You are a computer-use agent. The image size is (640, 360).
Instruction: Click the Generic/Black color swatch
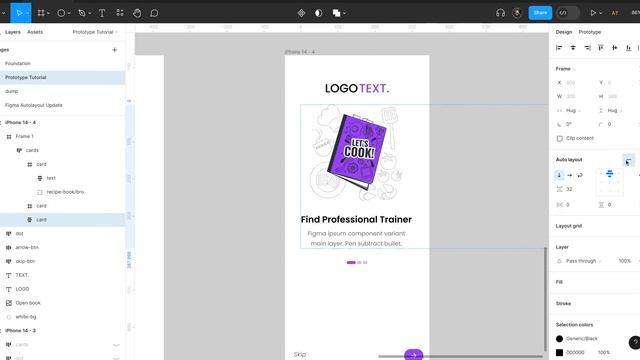560,339
